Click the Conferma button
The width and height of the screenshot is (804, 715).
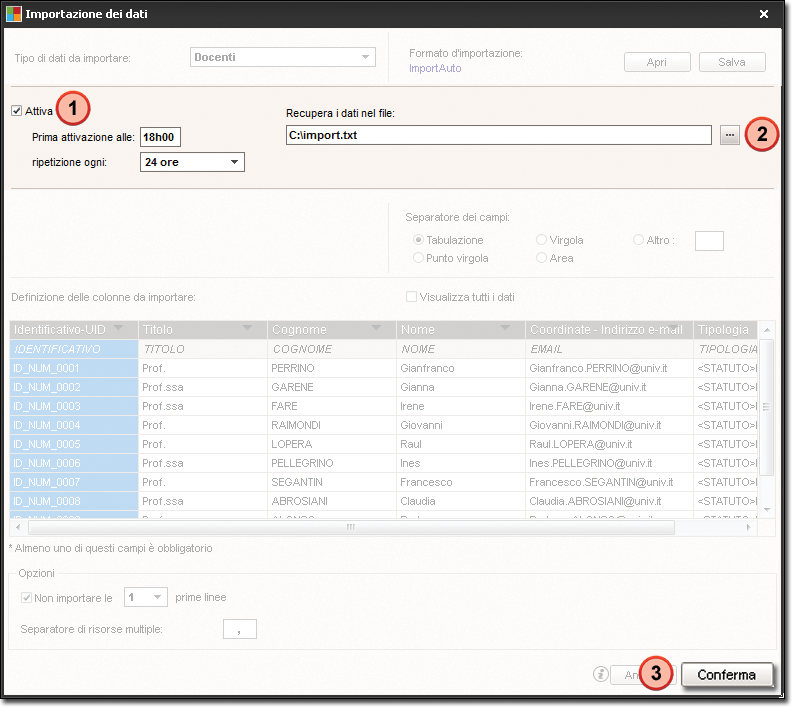tap(727, 674)
